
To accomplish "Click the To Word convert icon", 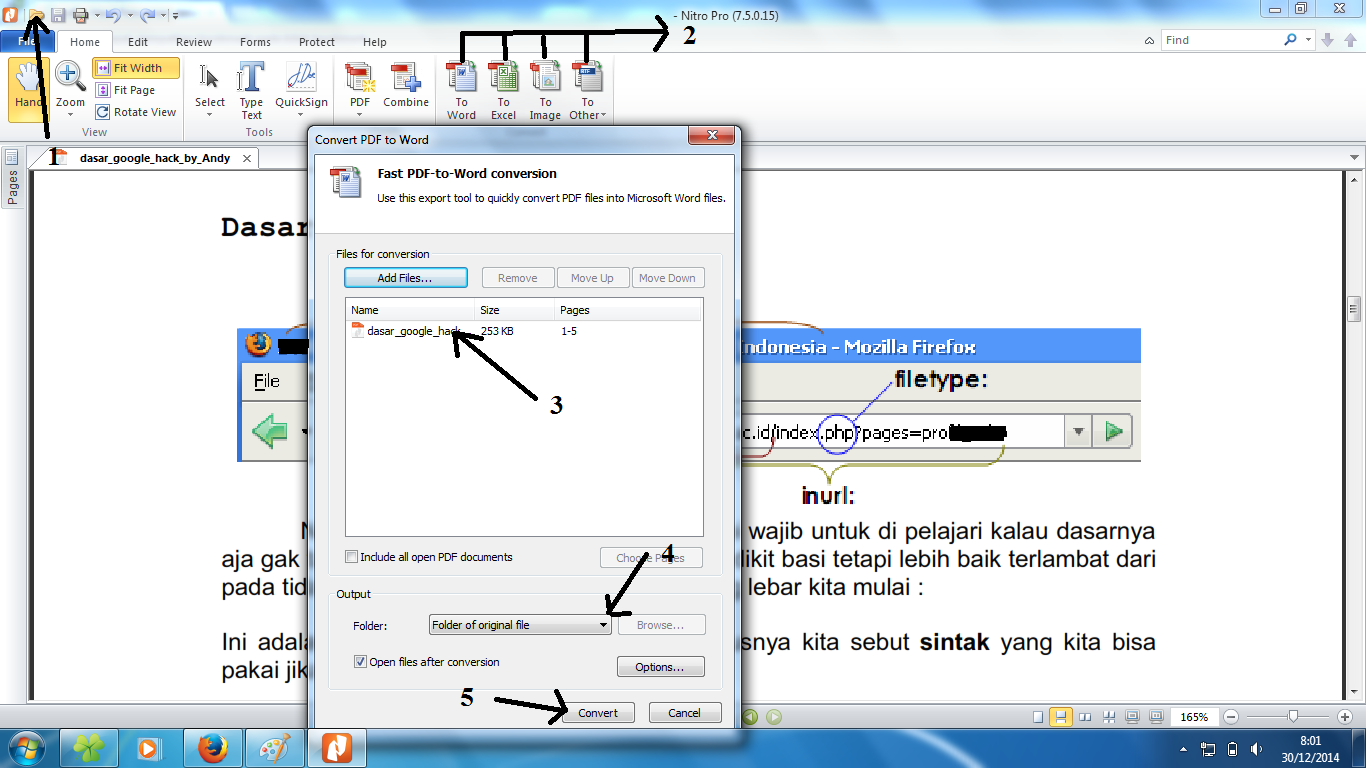I will coord(461,90).
